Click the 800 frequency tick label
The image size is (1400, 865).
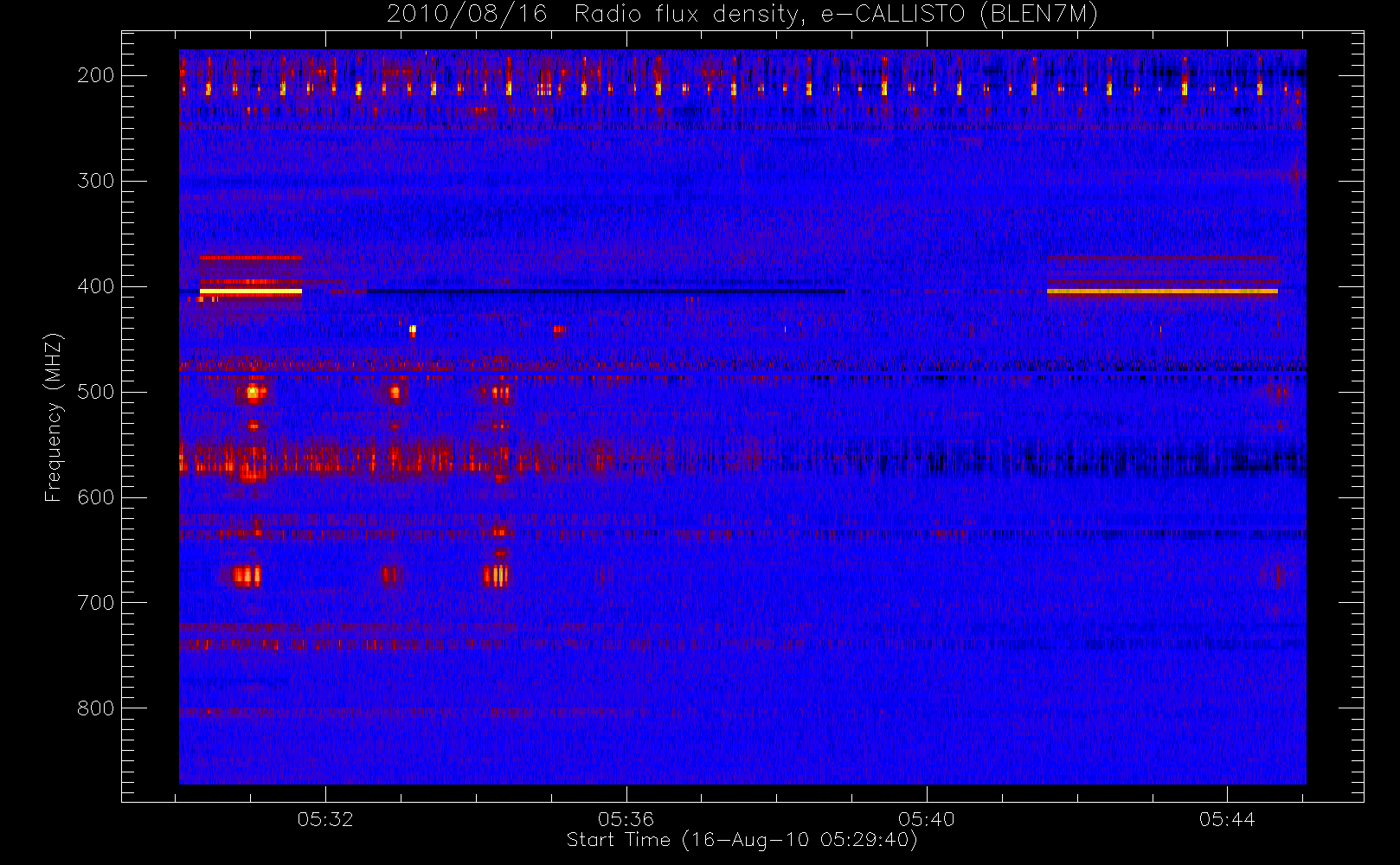click(x=96, y=708)
